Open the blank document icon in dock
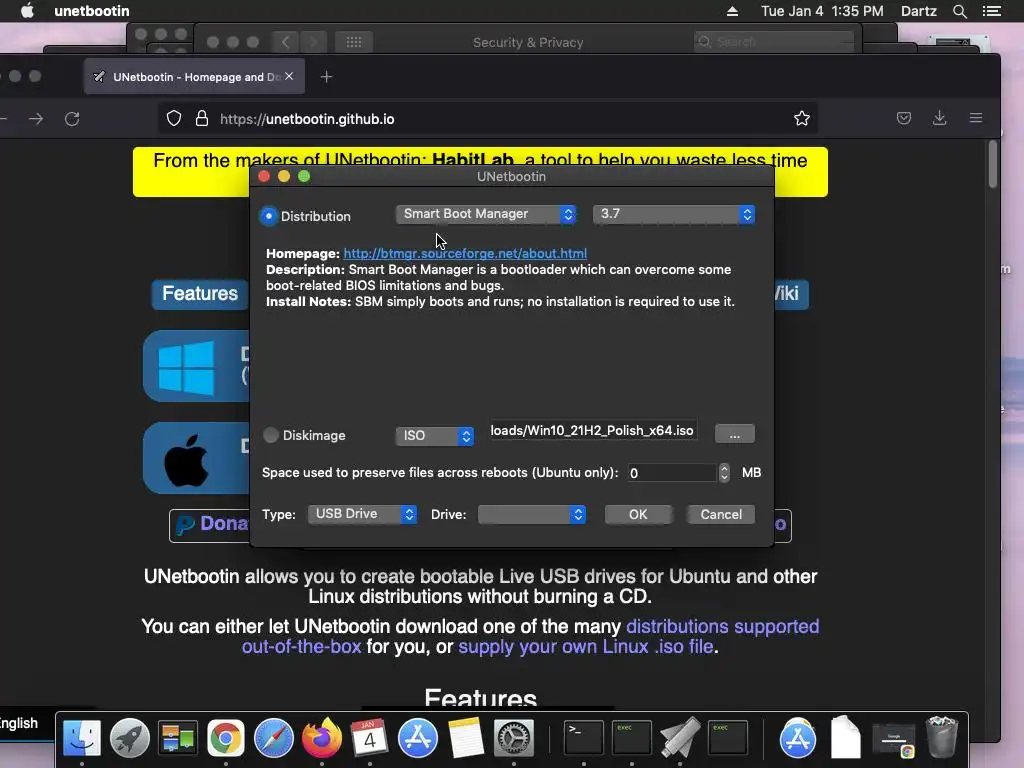 846,738
